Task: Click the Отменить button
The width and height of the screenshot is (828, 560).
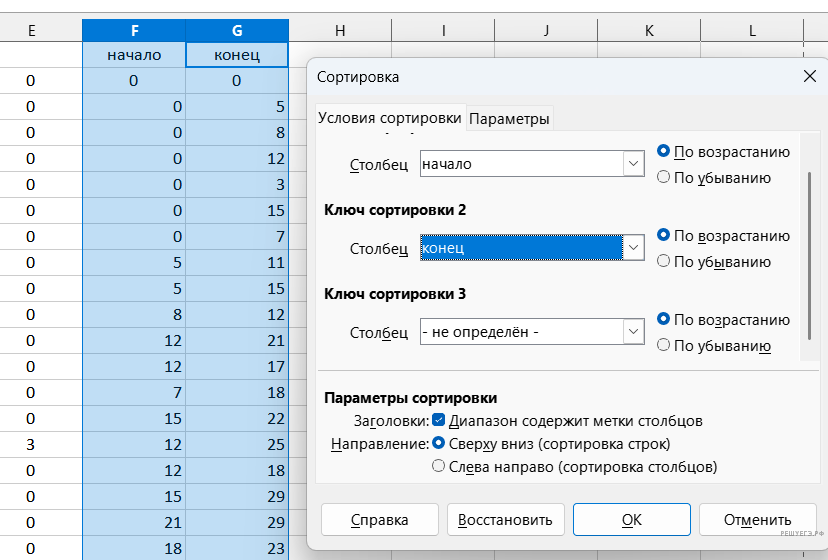Action: coord(759,520)
